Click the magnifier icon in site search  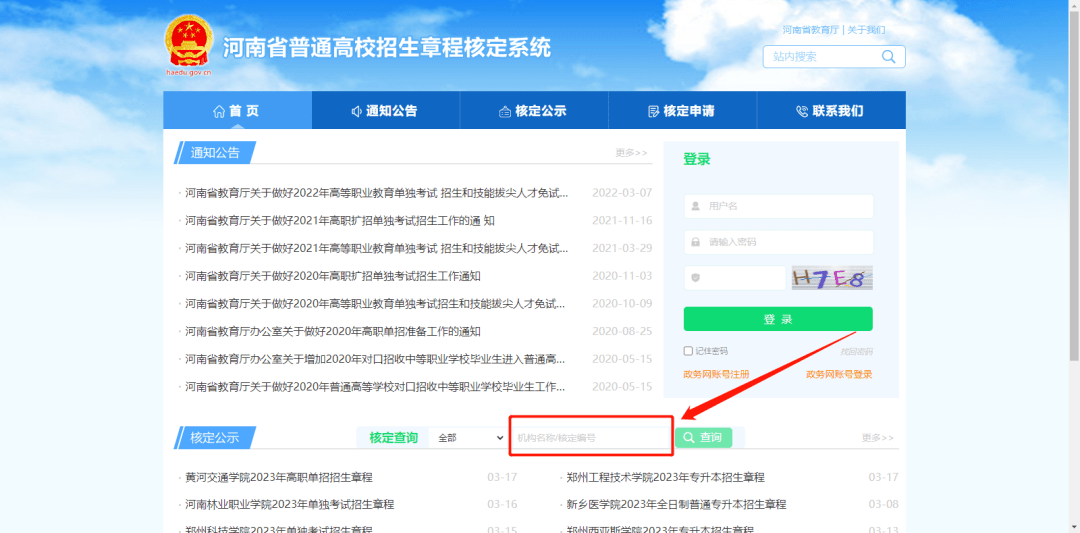pyautogui.click(x=889, y=56)
